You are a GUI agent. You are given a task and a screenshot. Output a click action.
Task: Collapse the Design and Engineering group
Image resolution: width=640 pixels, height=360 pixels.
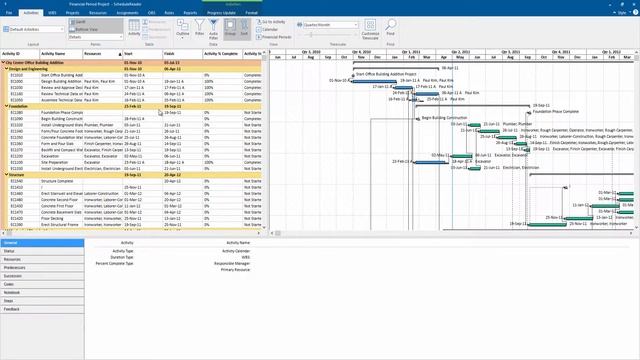[x=7, y=69]
